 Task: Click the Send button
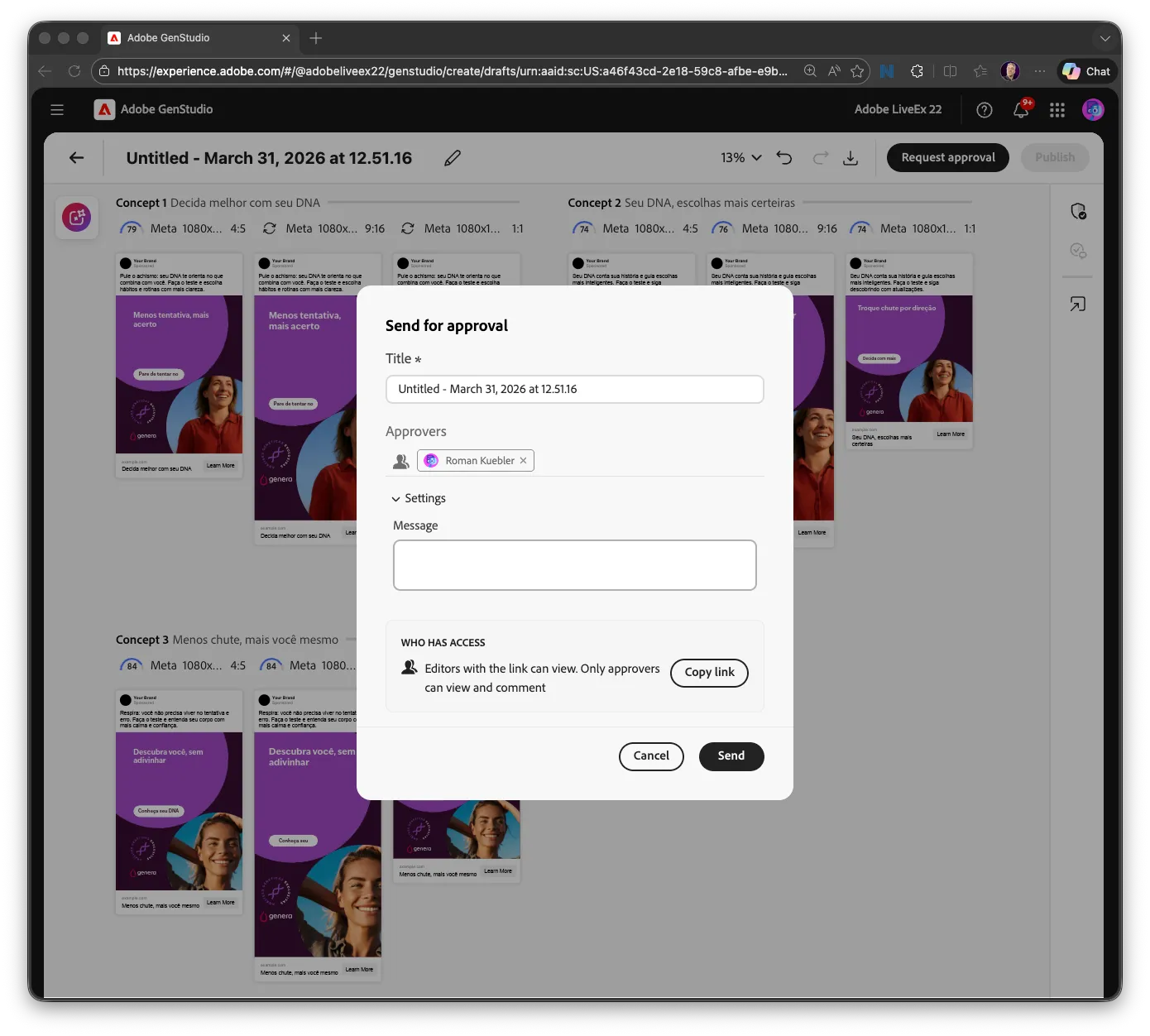coord(731,756)
